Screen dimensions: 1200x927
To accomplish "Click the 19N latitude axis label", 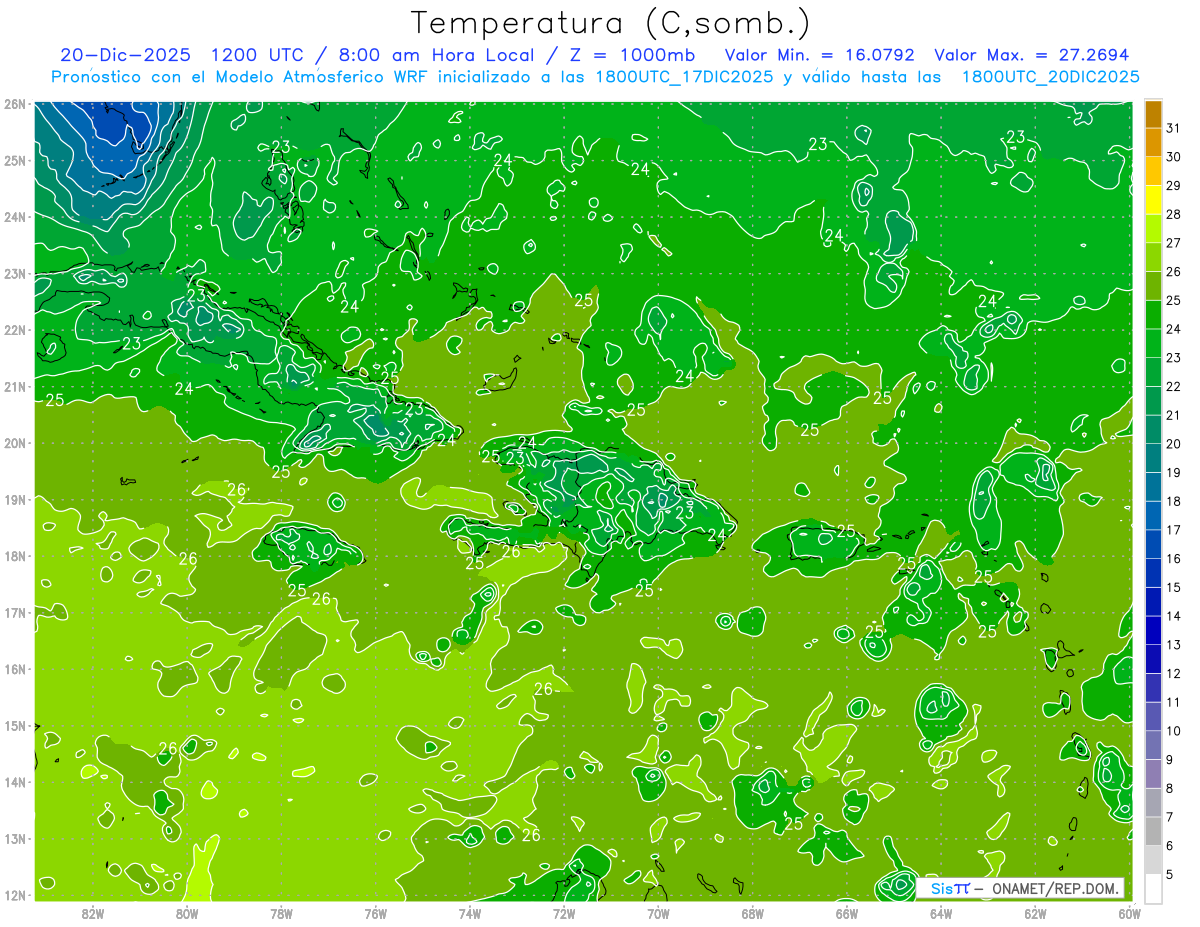I will (14, 499).
